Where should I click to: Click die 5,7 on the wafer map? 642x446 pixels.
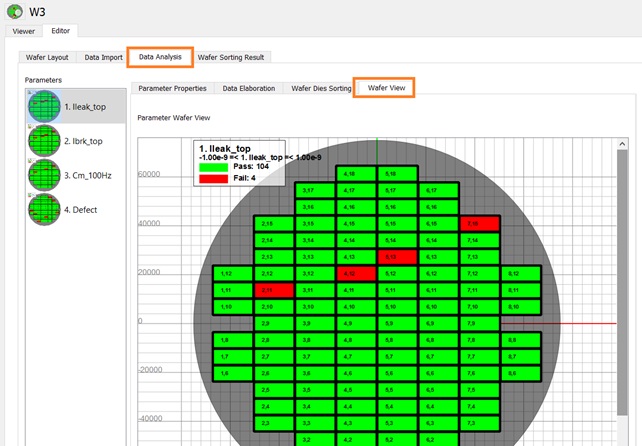(398, 357)
